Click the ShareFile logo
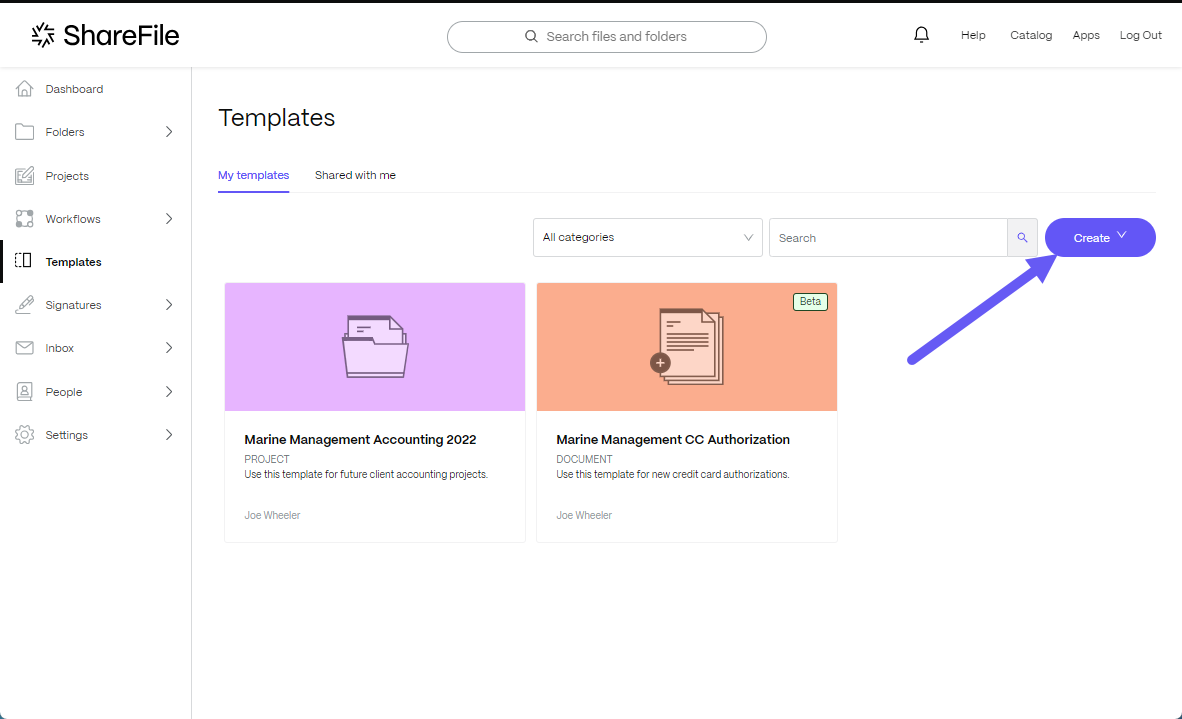The image size is (1182, 719). click(x=105, y=35)
